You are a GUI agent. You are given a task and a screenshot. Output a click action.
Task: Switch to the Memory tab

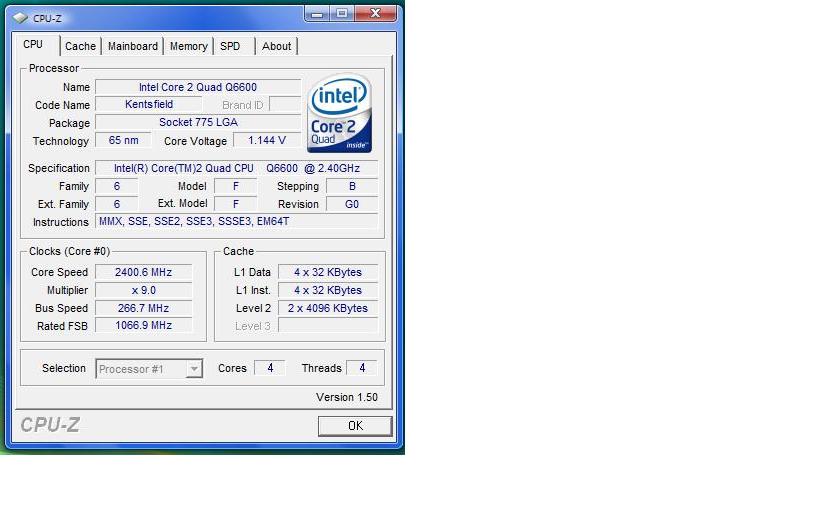pyautogui.click(x=189, y=47)
